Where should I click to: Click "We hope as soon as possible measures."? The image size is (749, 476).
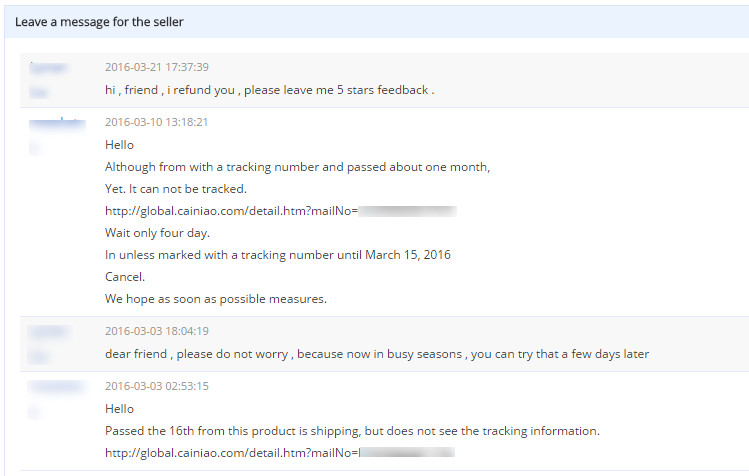pos(215,299)
